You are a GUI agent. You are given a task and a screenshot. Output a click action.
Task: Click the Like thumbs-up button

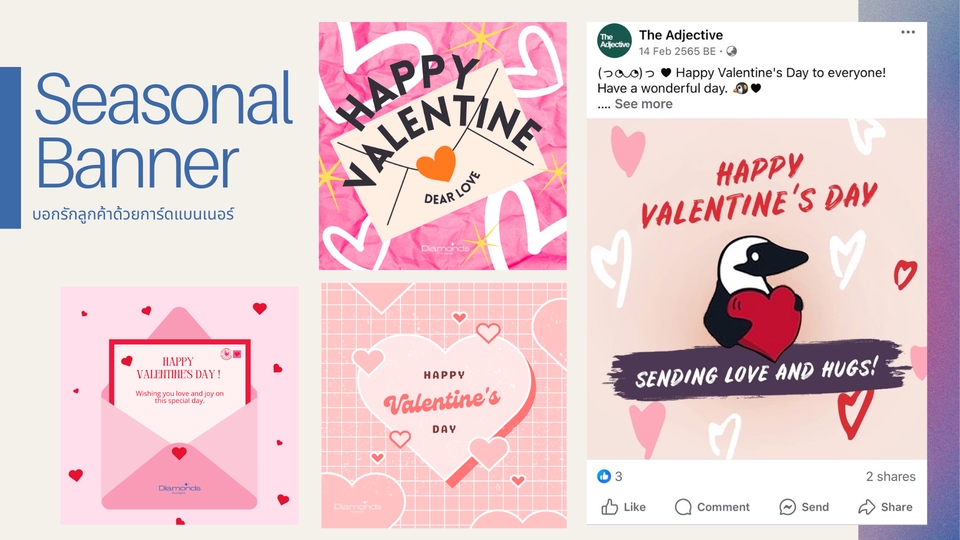[624, 507]
